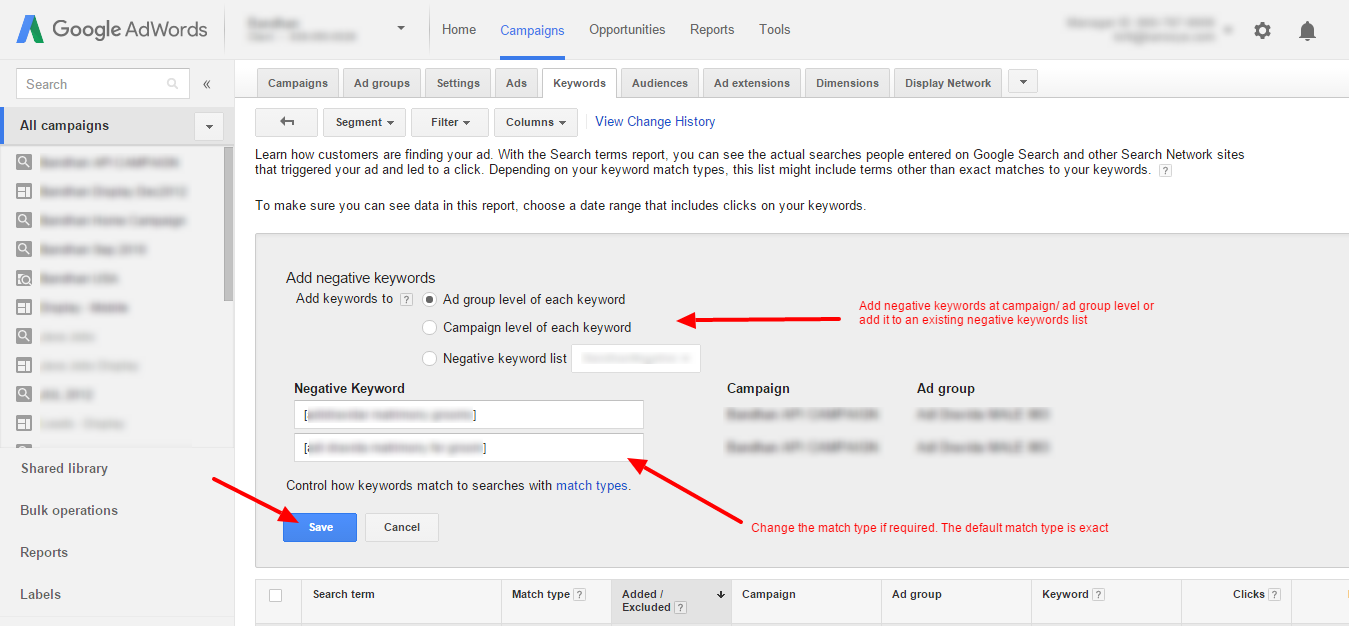Click help icon beside Match type column
Viewport: 1349px width, 626px height.
[580, 594]
